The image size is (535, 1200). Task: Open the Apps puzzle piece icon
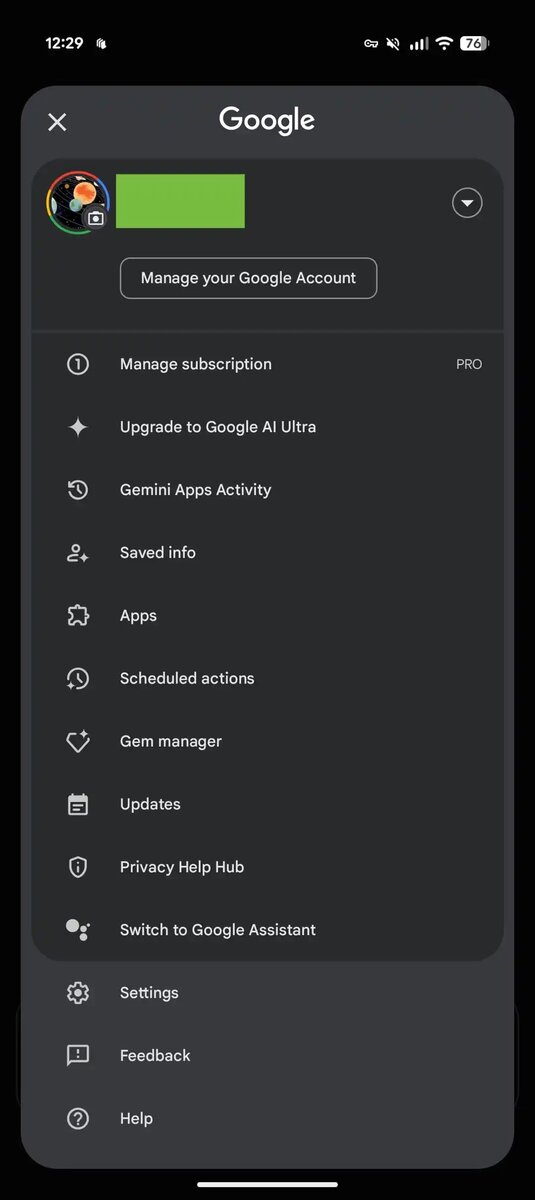(x=78, y=616)
